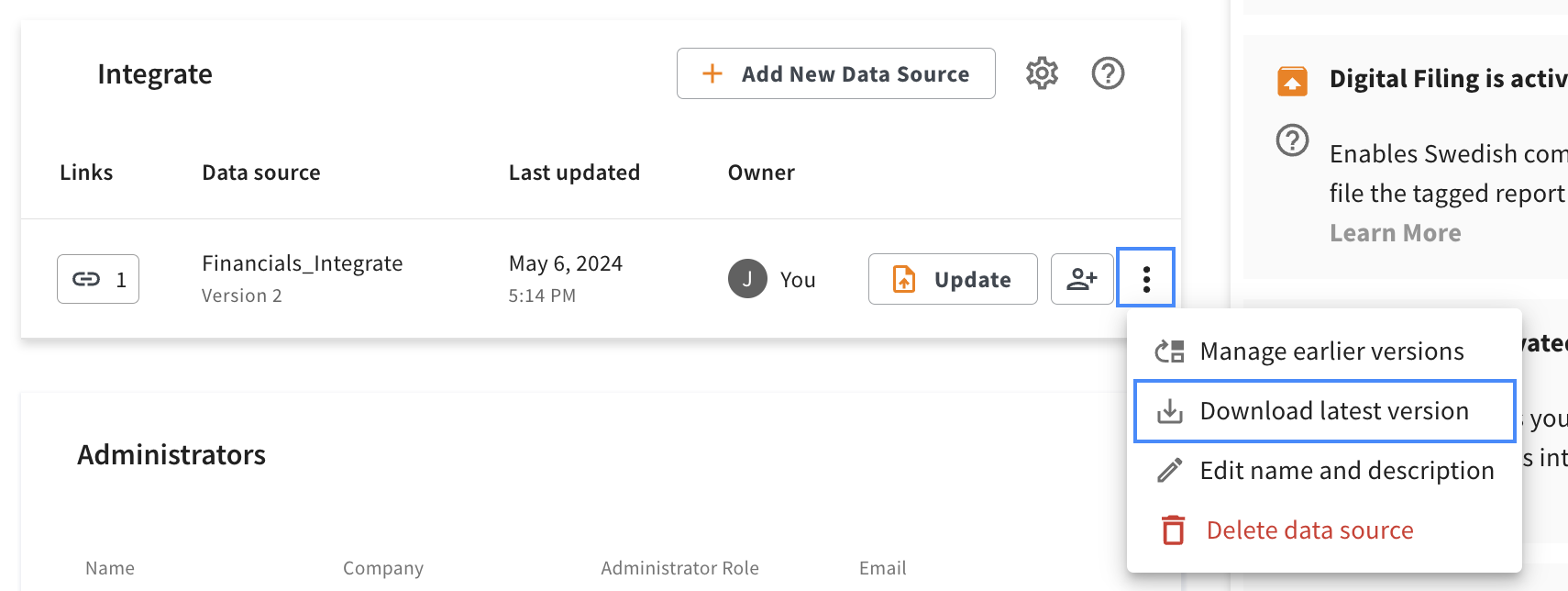Click the trash icon for Delete data source
1568x591 pixels.
tap(1173, 530)
